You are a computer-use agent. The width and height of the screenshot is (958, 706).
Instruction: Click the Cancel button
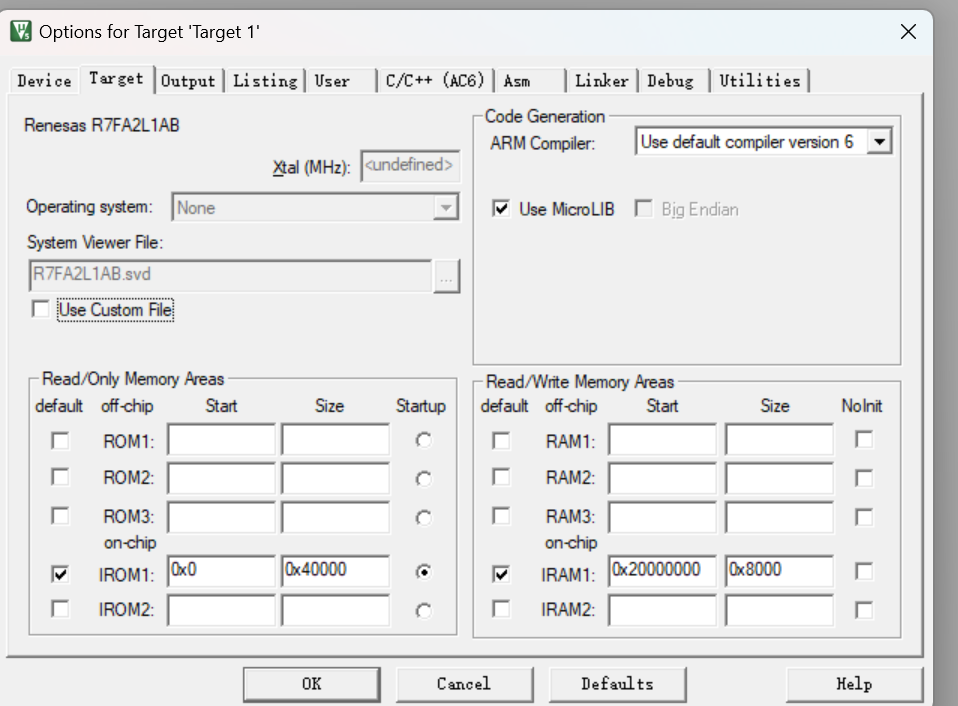pos(464,684)
